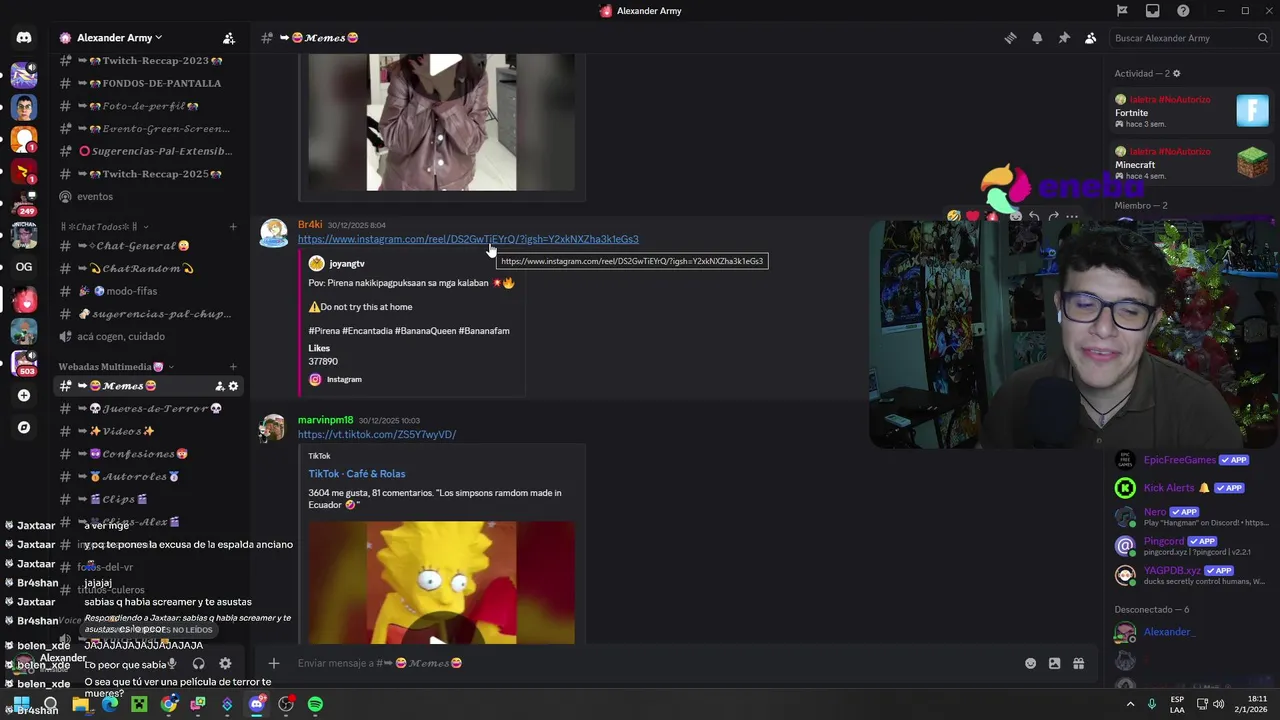Click the search box Buscar Alexander Army

tap(1191, 38)
